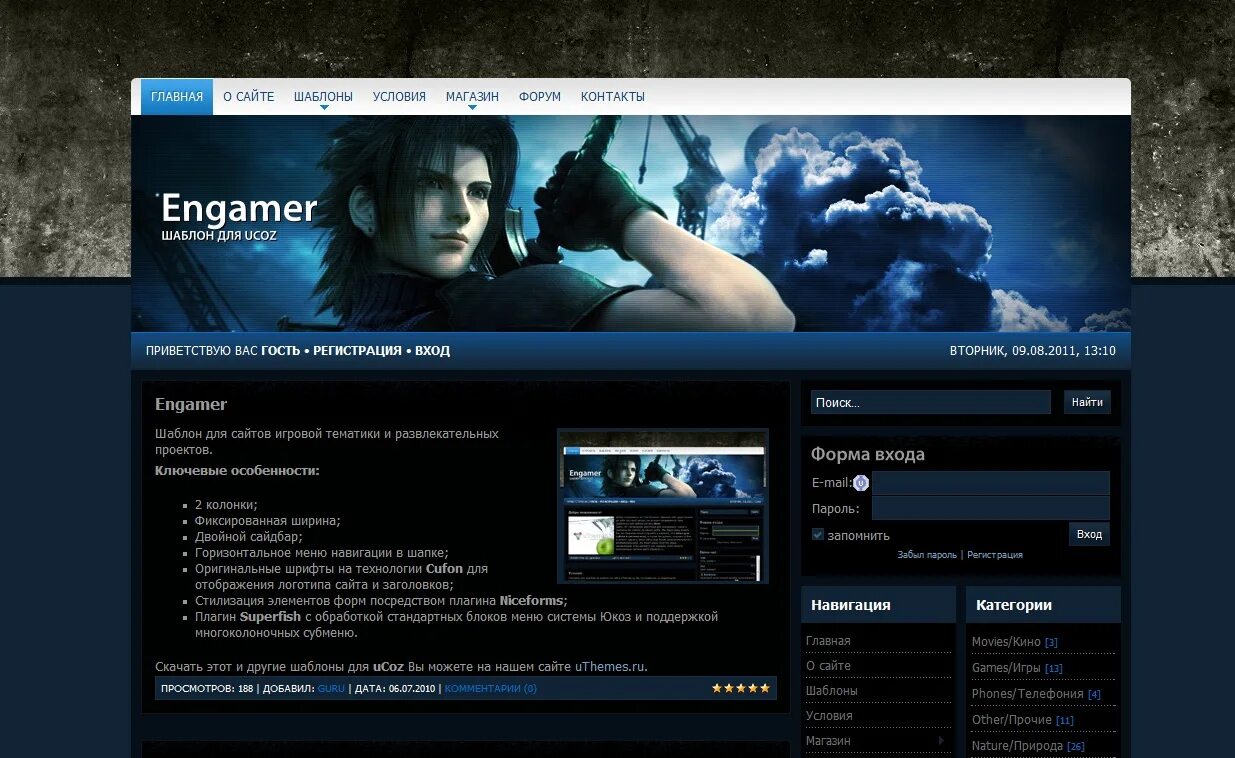The width and height of the screenshot is (1235, 758).
Task: Open the GURU author profile link
Action: point(331,688)
